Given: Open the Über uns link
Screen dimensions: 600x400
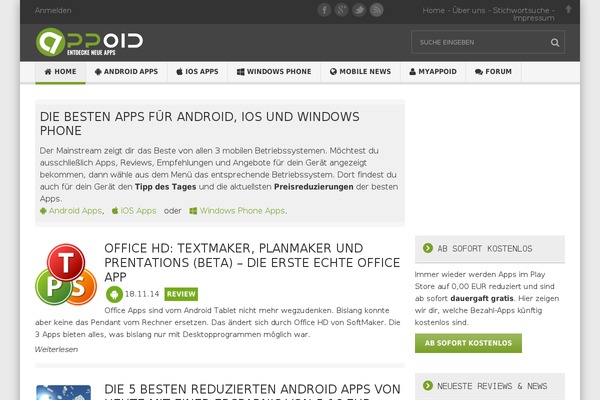Looking at the screenshot, I should pos(468,10).
